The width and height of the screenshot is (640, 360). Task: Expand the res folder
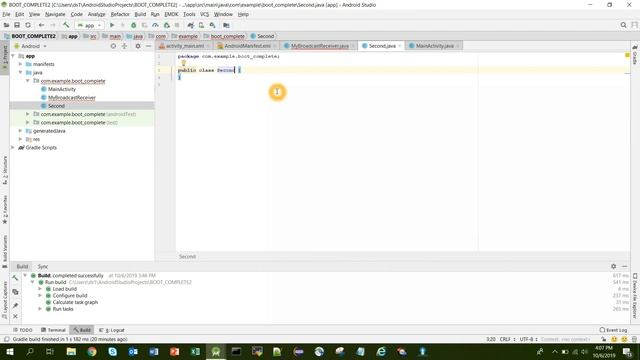click(20, 139)
